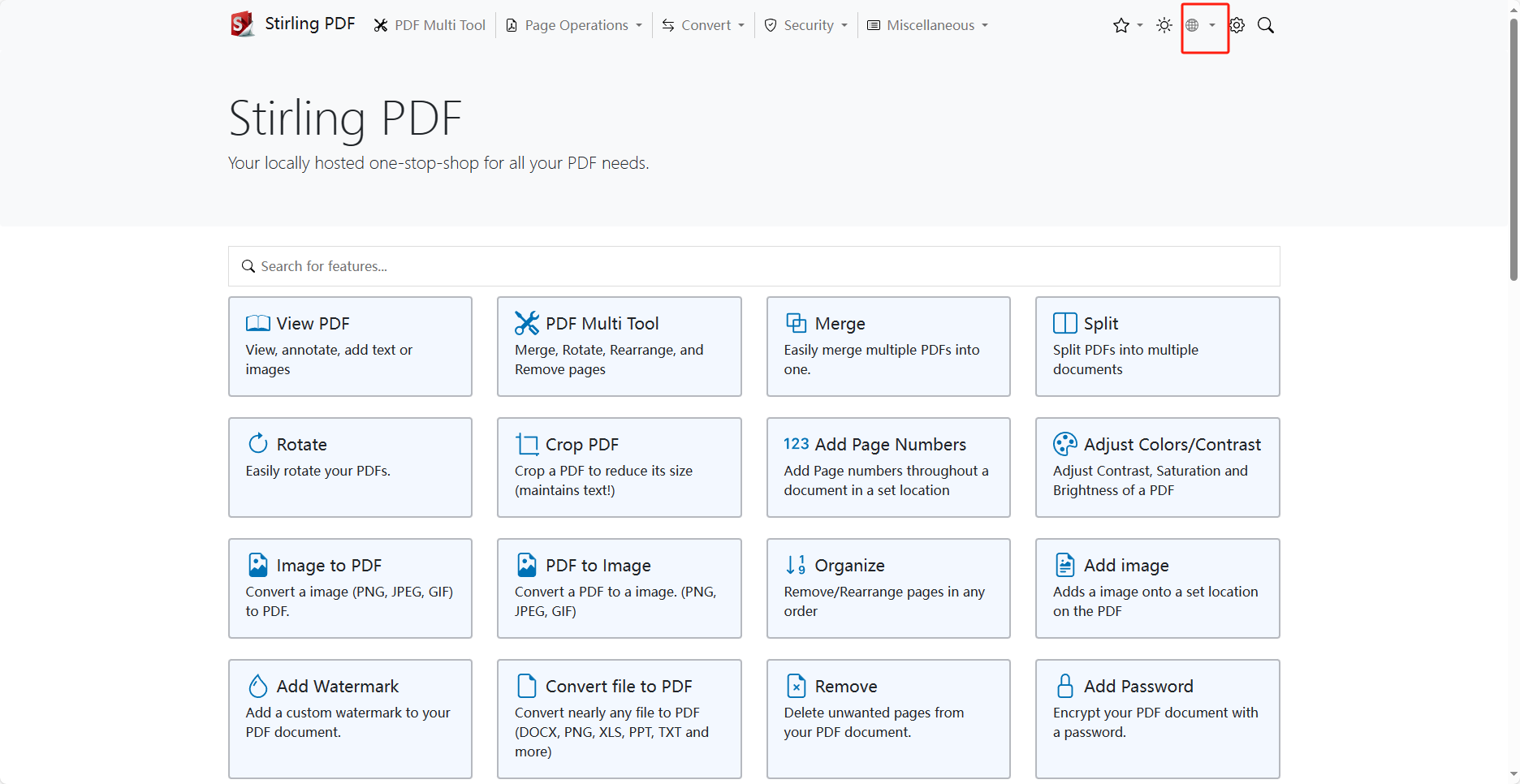Click the 'Add Watermark' card title
Viewport: 1520px width, 784px height.
tap(337, 686)
